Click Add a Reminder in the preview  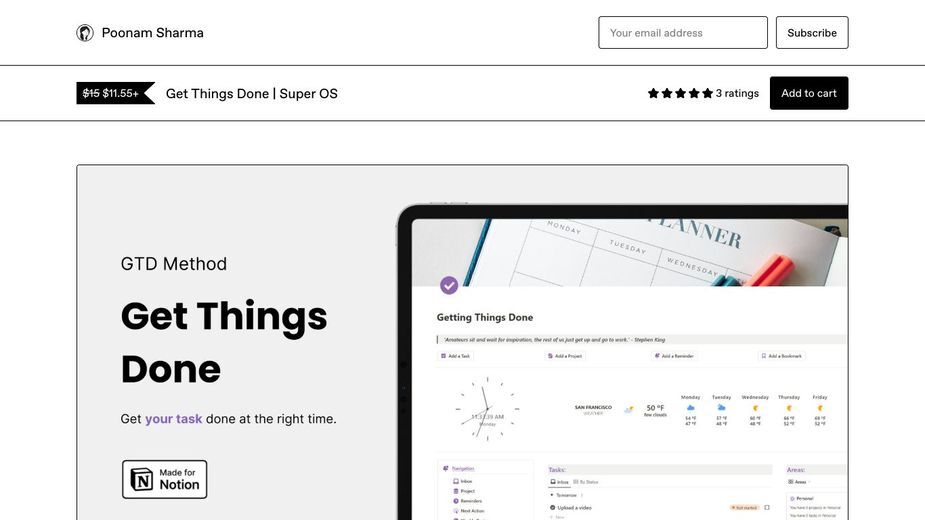pyautogui.click(x=674, y=356)
